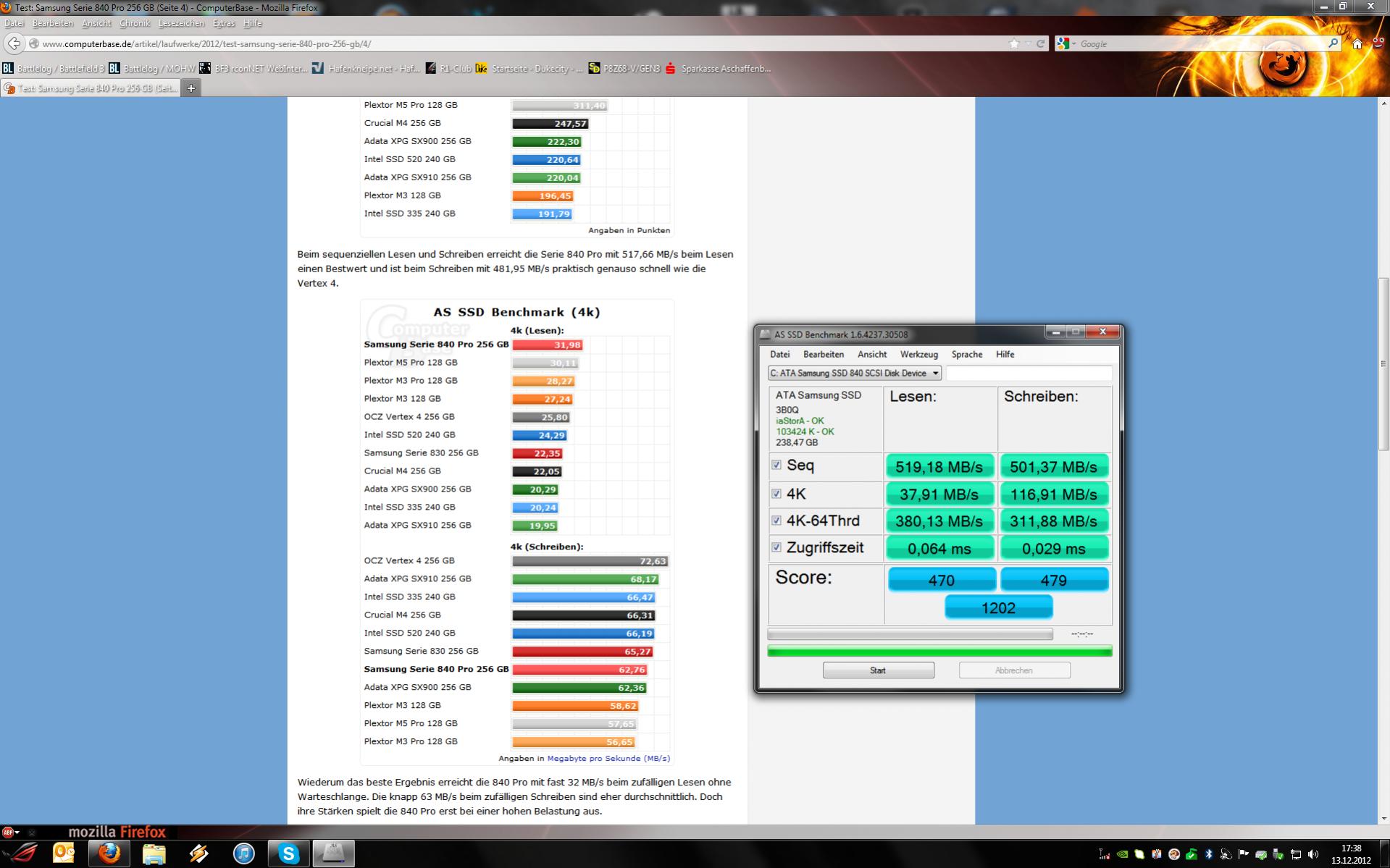Toggle the Zugriffszeit test checkbox
The width and height of the screenshot is (1390, 868).
tap(776, 547)
